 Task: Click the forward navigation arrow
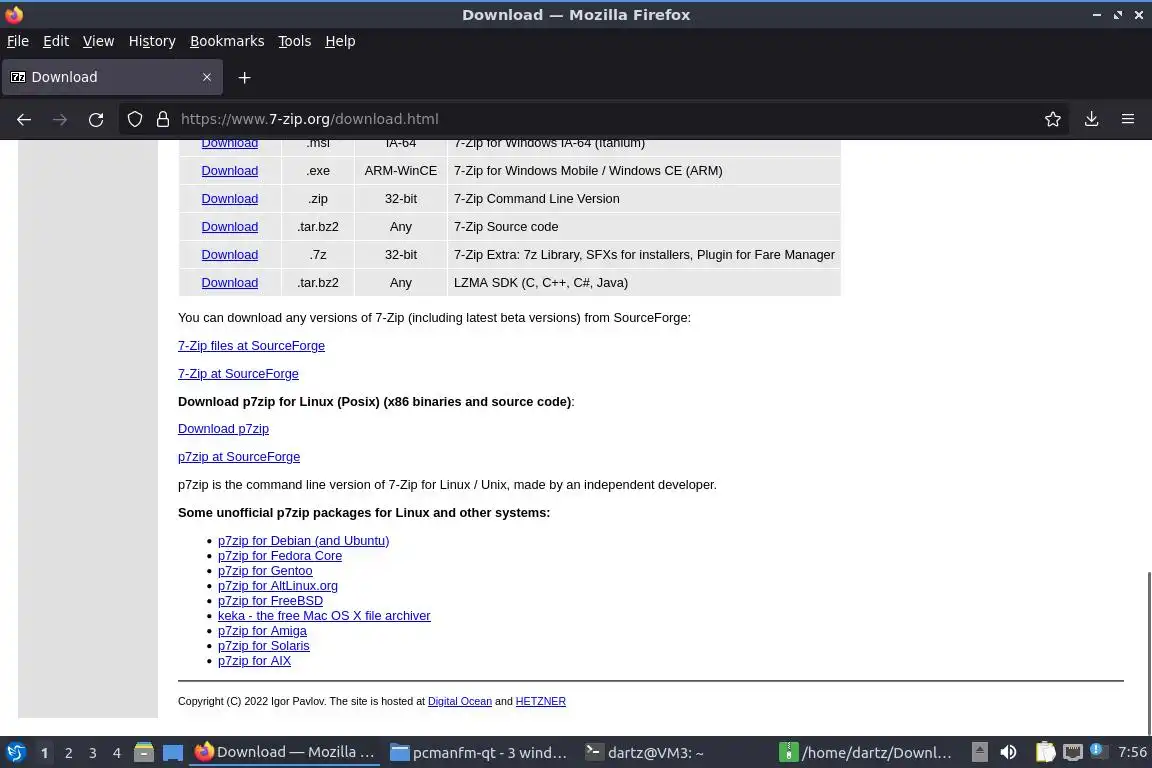60,119
